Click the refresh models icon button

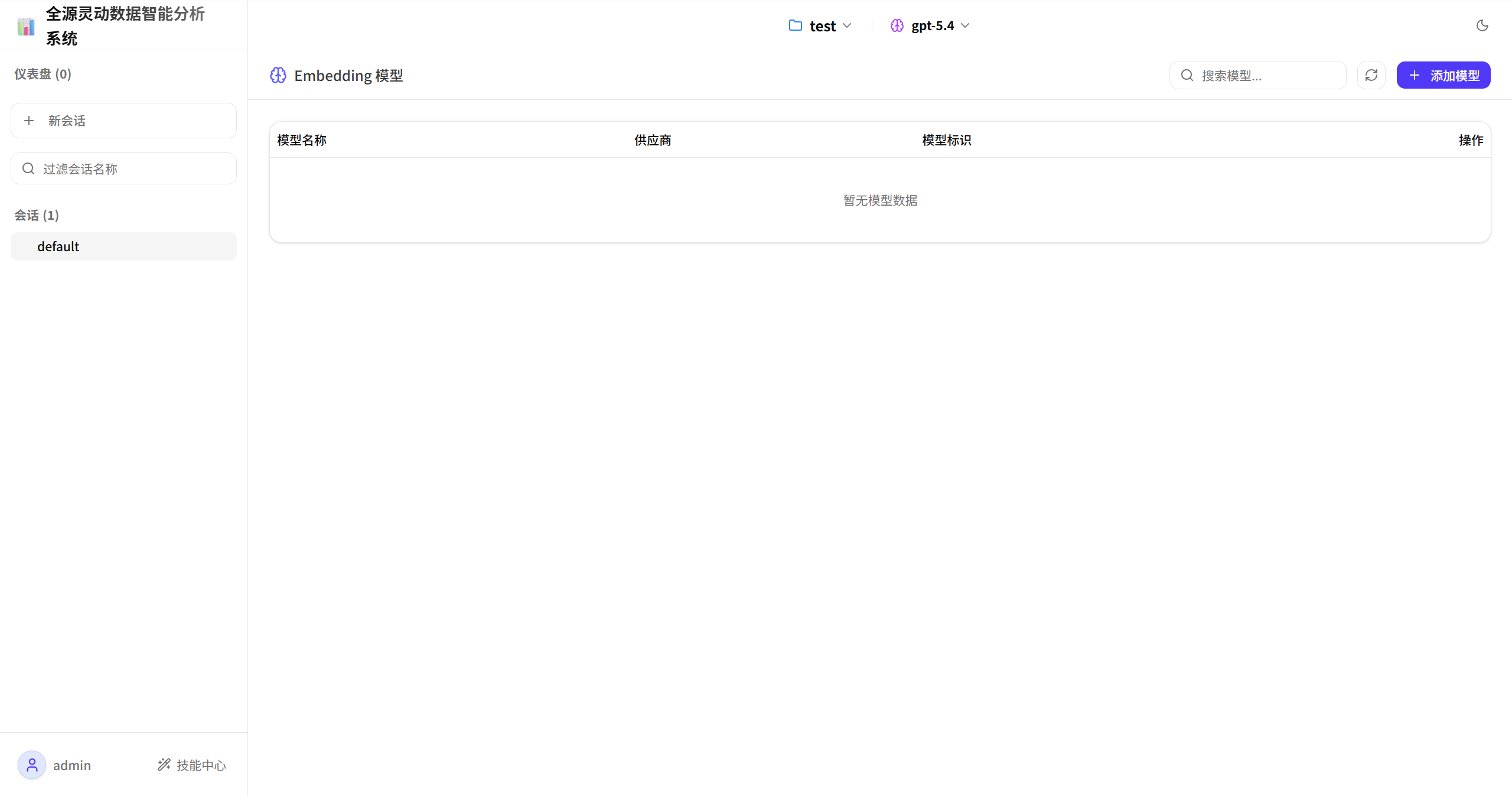[1371, 75]
